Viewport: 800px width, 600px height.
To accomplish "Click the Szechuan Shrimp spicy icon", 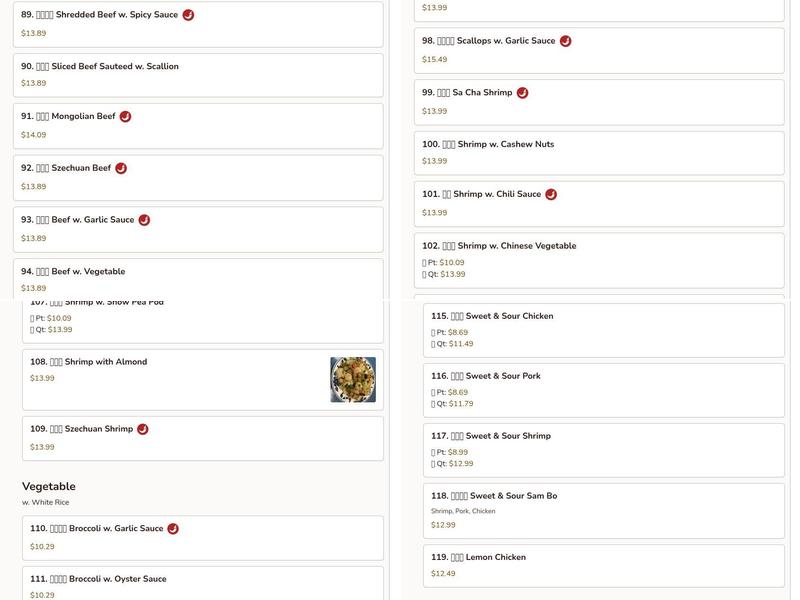I will [x=143, y=429].
